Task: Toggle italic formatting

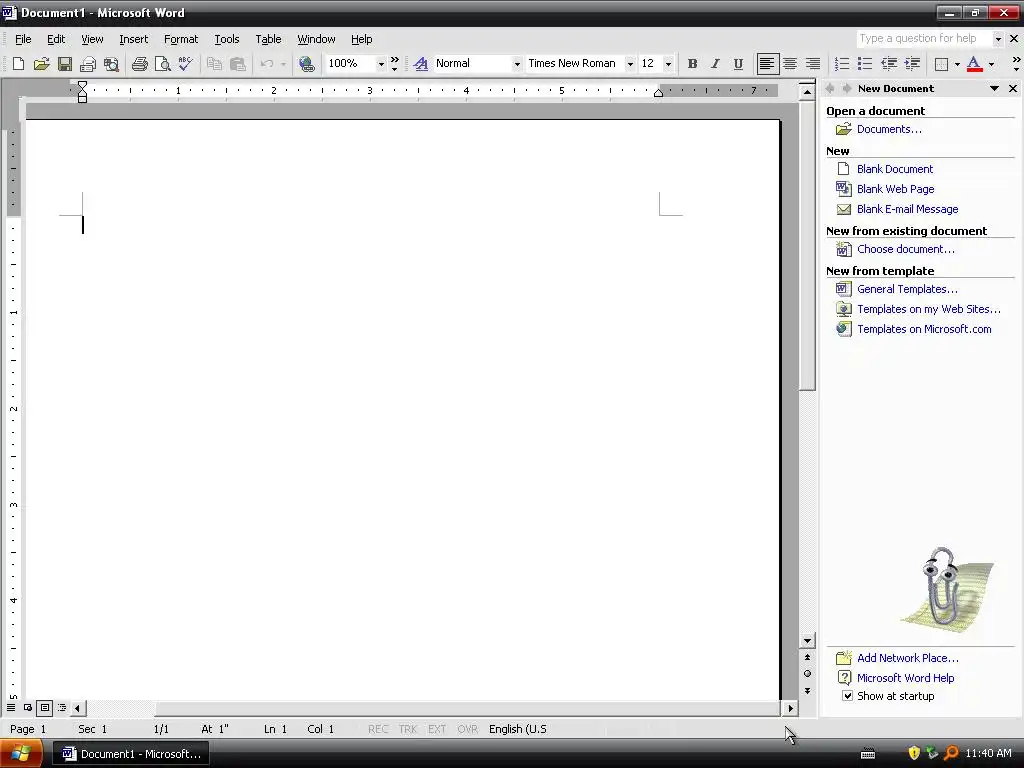Action: click(x=715, y=64)
